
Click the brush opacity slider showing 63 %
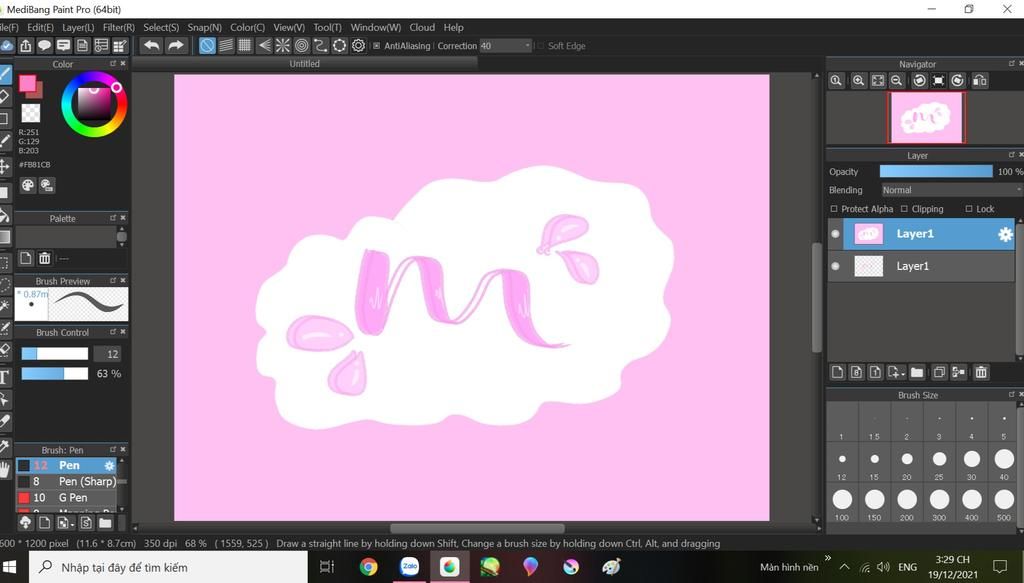[x=55, y=373]
